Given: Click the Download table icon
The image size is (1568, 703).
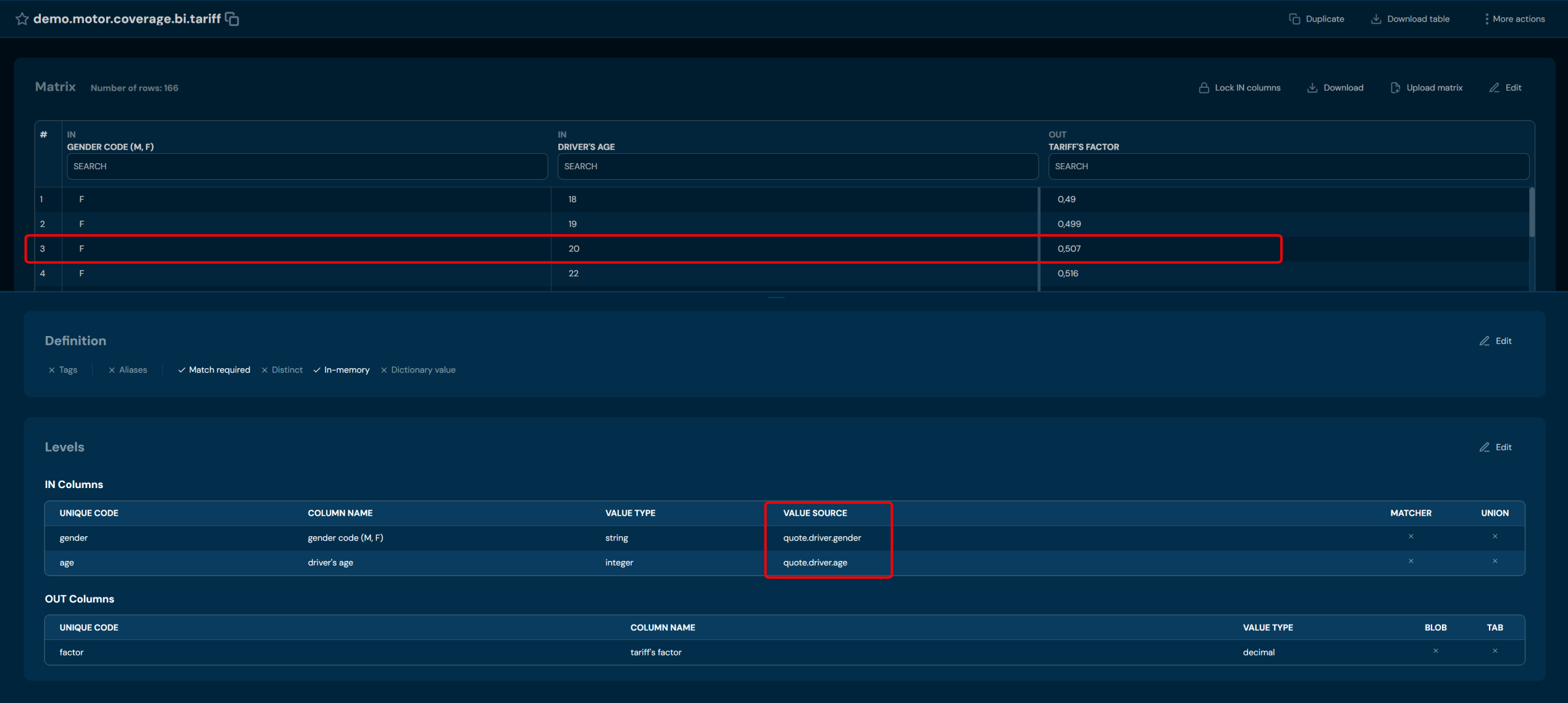Looking at the screenshot, I should coord(1376,19).
